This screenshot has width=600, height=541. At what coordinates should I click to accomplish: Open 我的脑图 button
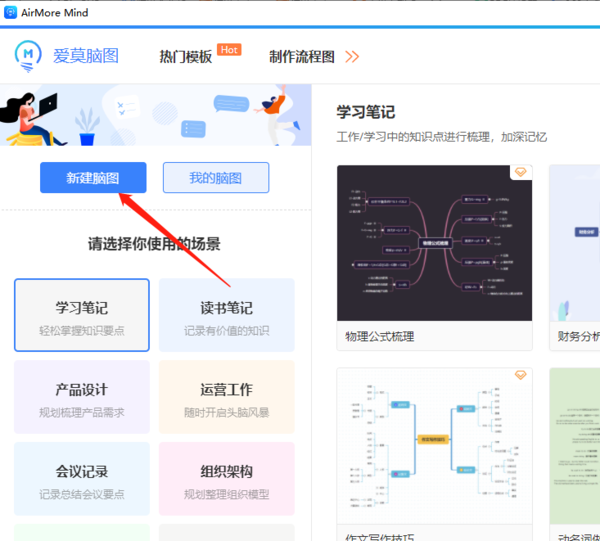click(x=216, y=178)
